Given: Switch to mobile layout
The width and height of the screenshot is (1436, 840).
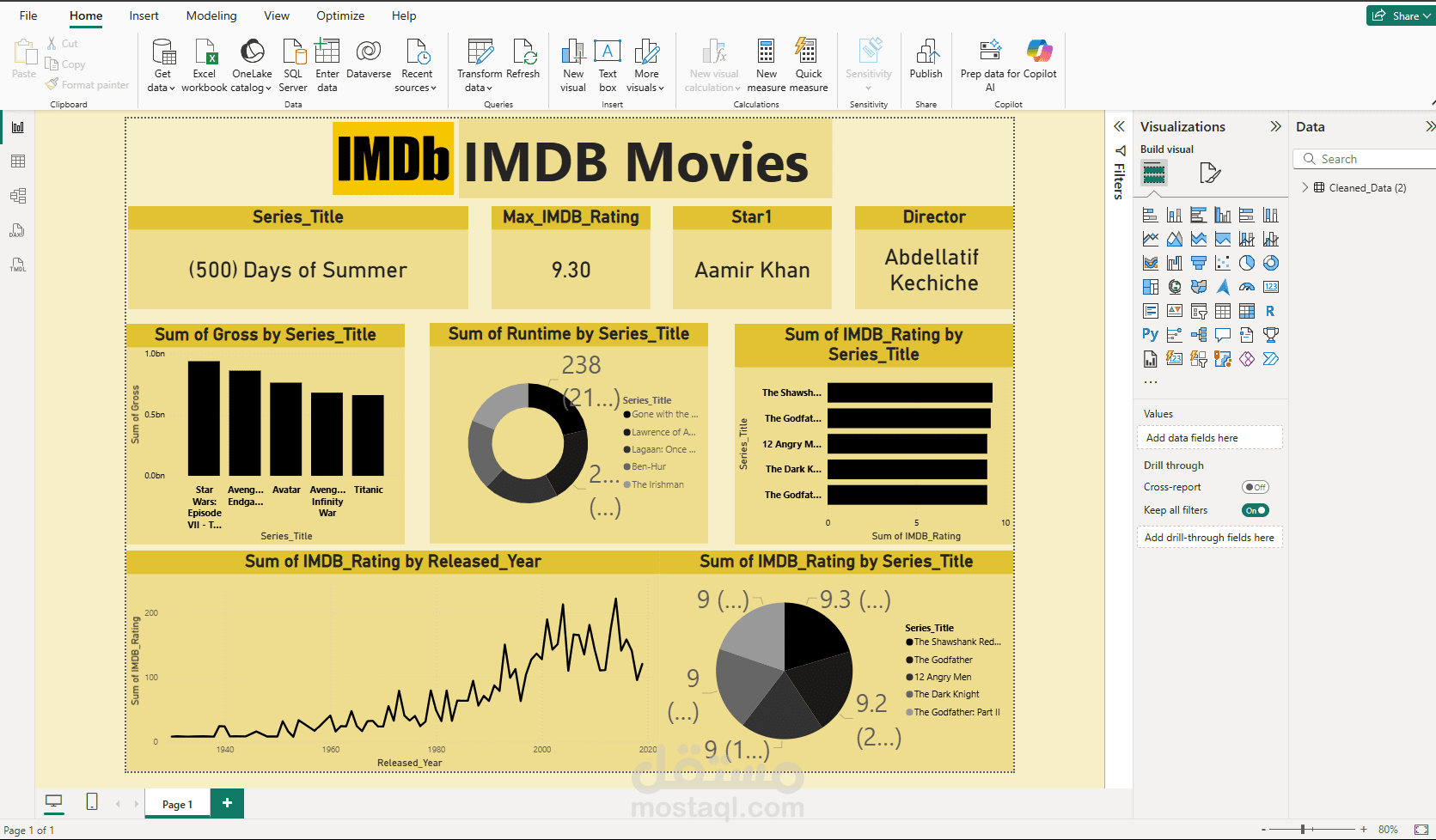Looking at the screenshot, I should coord(92,802).
